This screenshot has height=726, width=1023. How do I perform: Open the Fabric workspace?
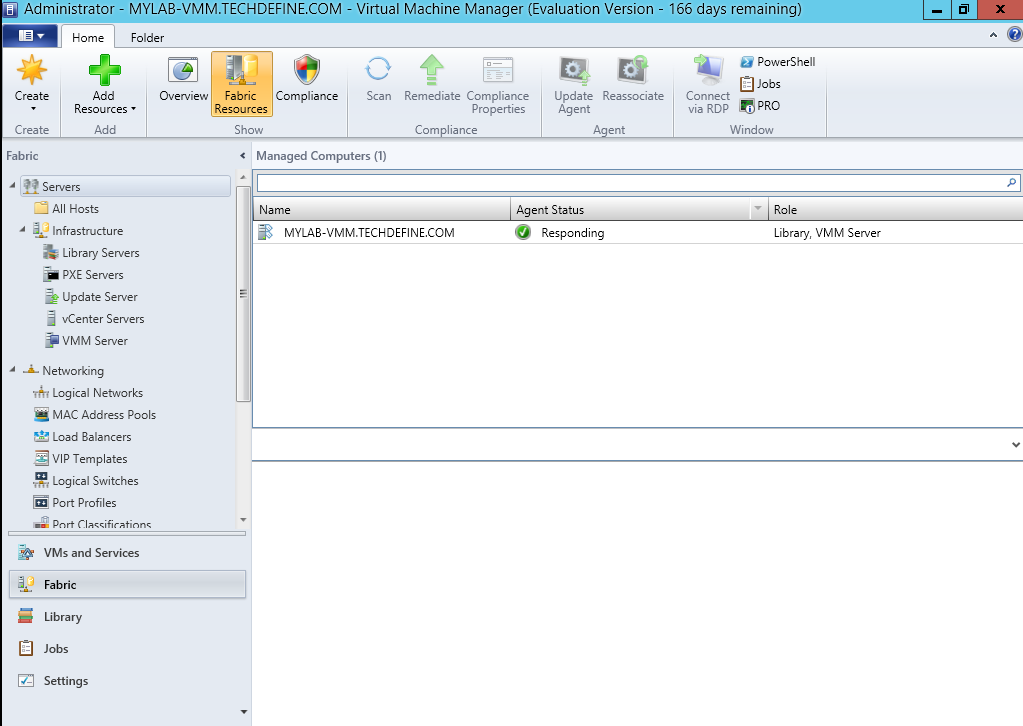[127, 584]
